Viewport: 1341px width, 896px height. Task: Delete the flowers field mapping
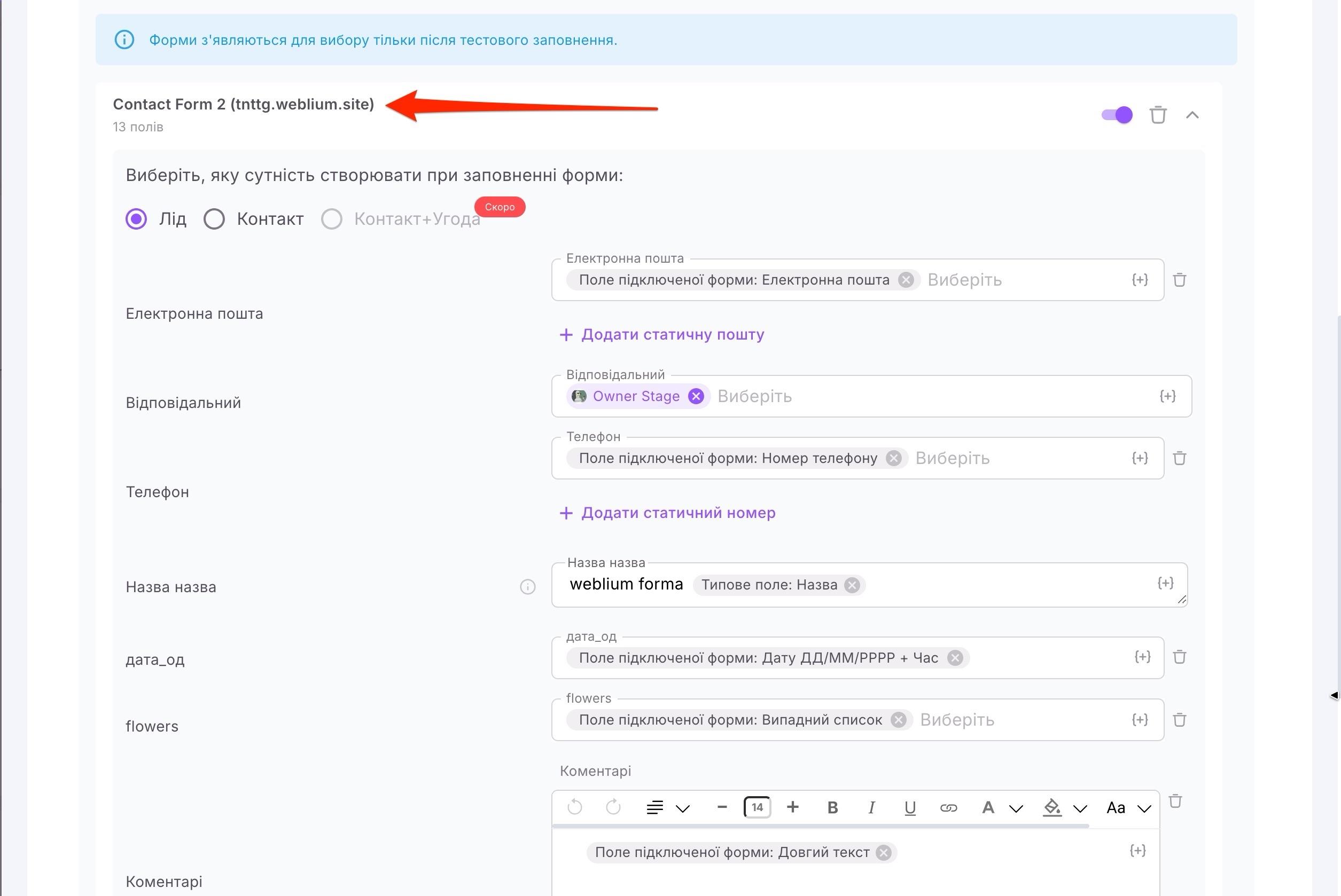(1179, 720)
